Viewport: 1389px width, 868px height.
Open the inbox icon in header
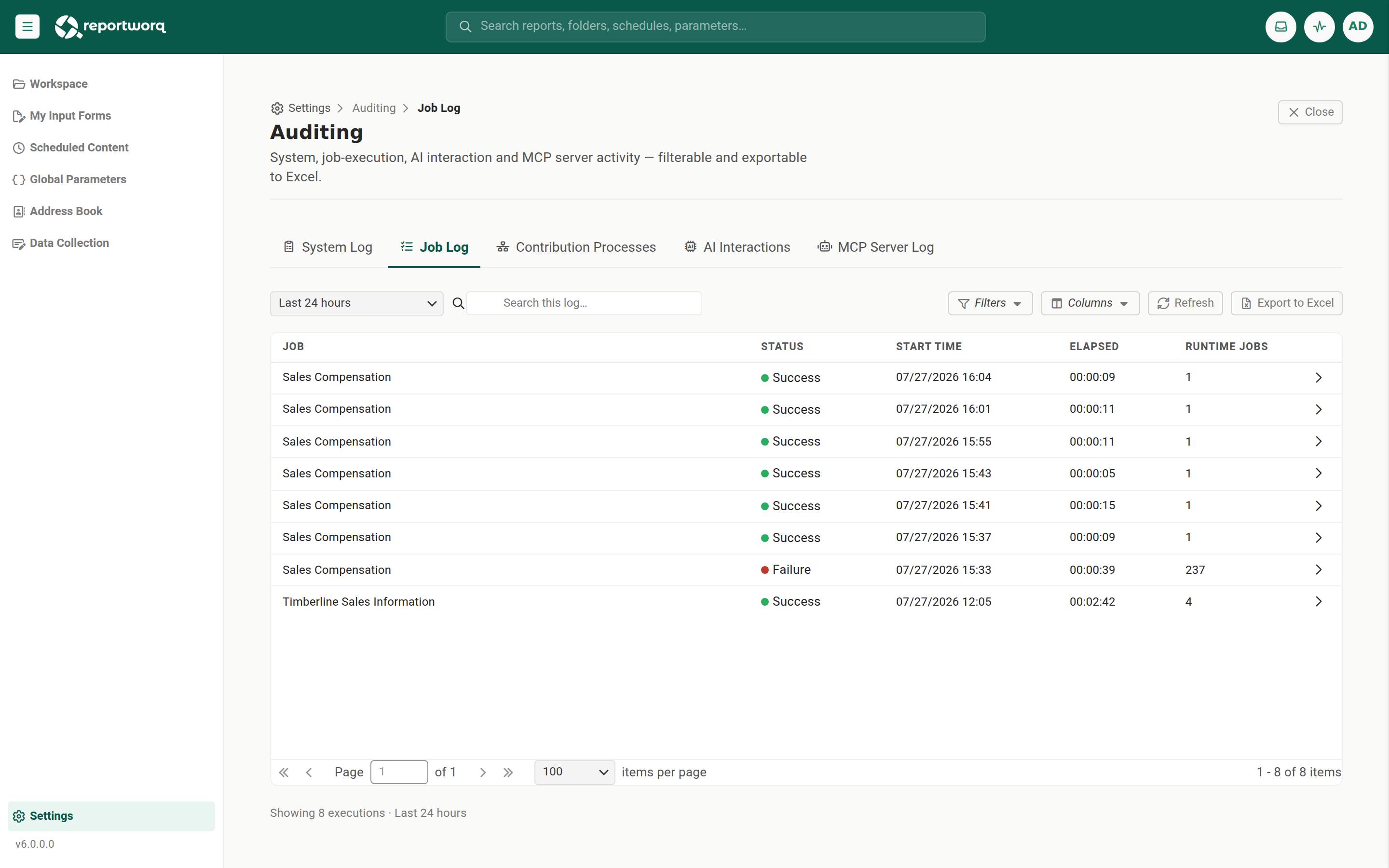pyautogui.click(x=1280, y=27)
